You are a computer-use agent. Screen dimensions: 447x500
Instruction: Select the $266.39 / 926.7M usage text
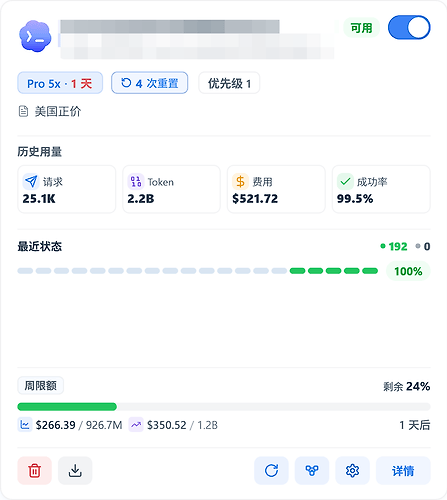tap(79, 425)
